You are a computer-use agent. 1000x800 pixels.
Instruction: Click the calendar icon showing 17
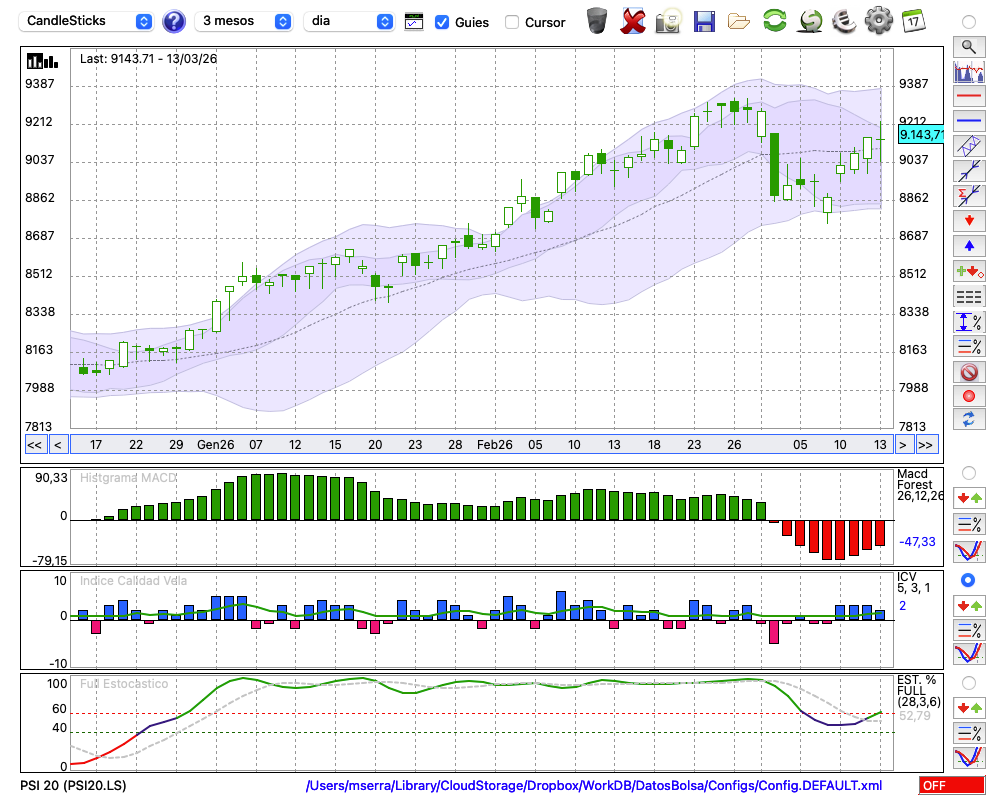point(913,21)
